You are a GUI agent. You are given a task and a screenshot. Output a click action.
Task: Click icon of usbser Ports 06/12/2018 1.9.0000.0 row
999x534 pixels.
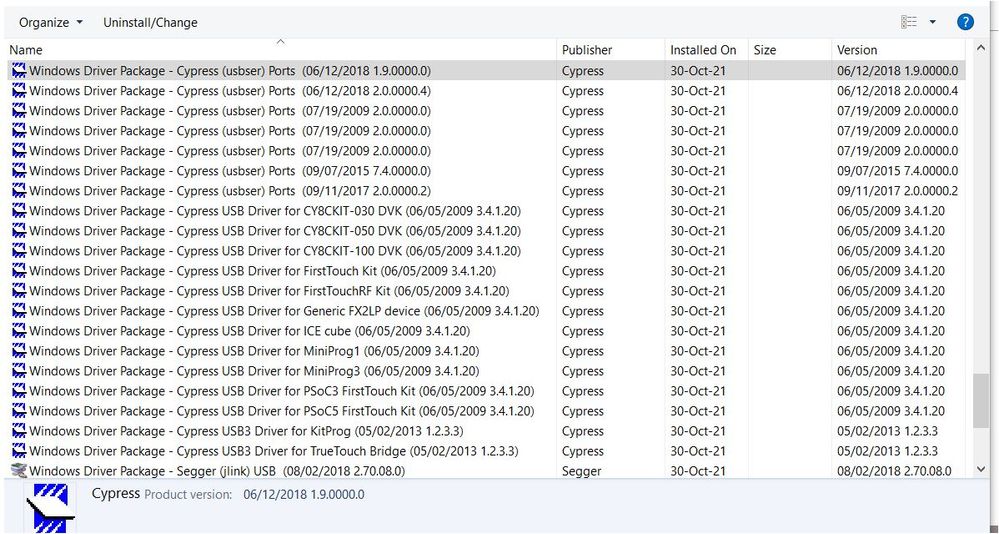click(19, 71)
